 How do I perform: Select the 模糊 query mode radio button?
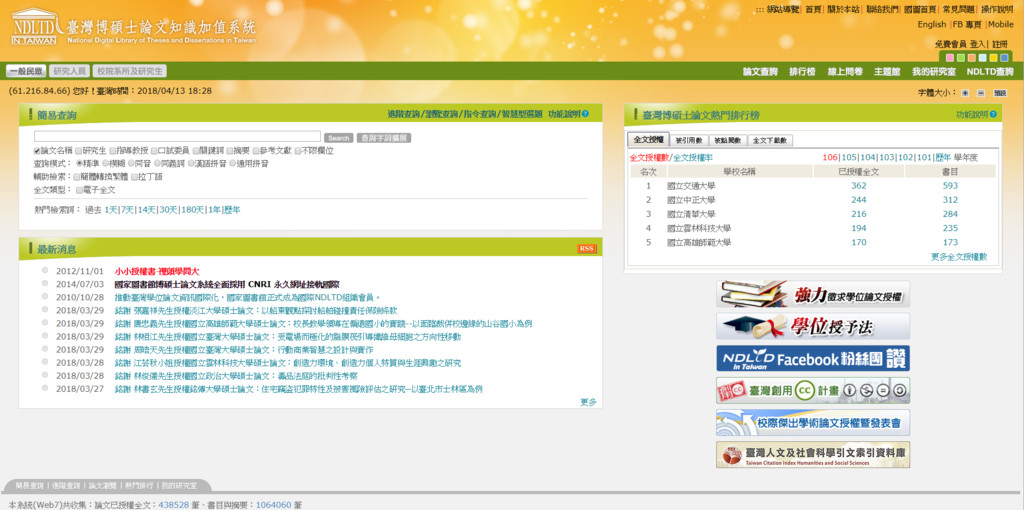pyautogui.click(x=106, y=163)
